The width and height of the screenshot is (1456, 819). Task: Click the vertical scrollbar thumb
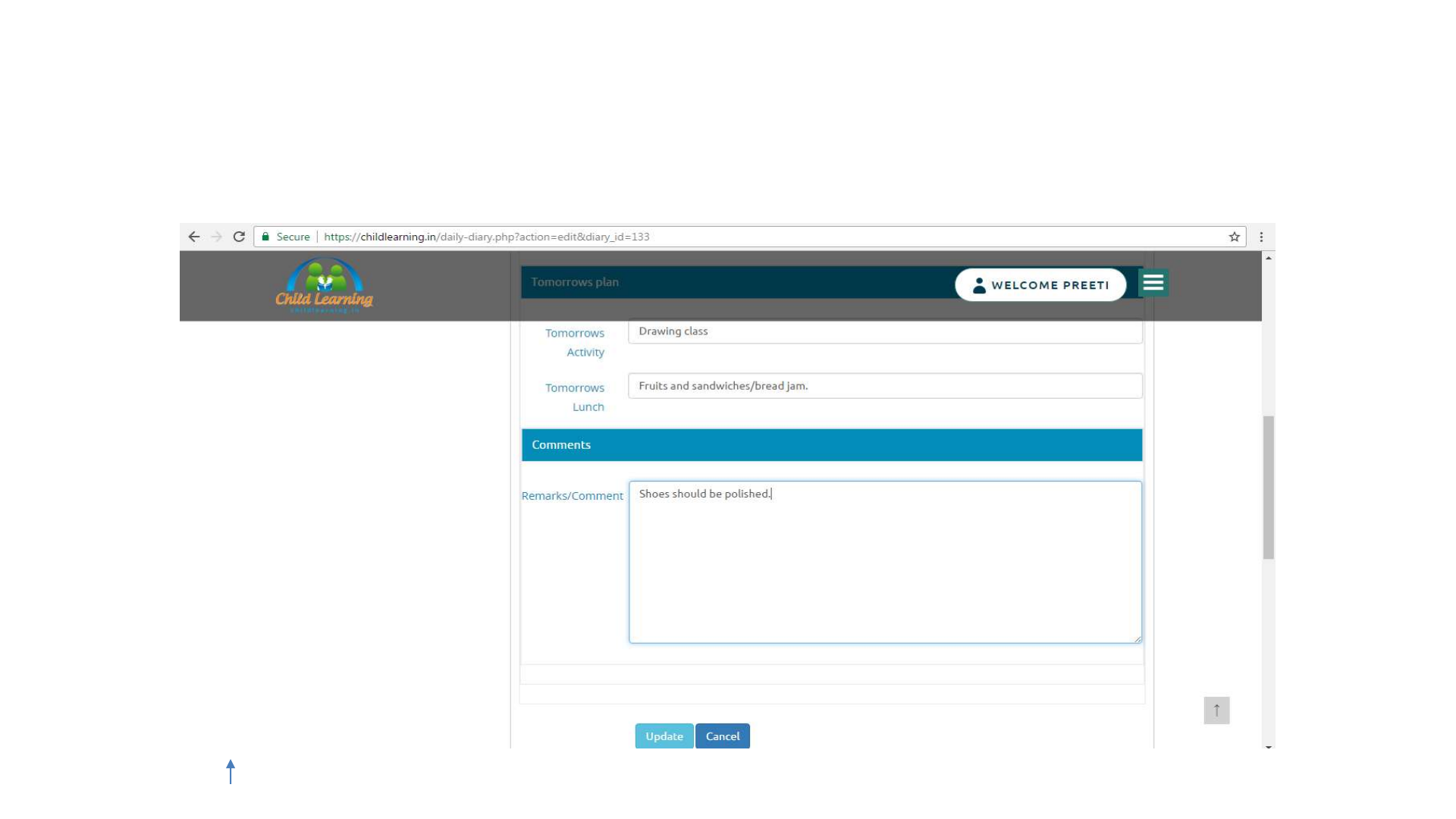point(1268,487)
